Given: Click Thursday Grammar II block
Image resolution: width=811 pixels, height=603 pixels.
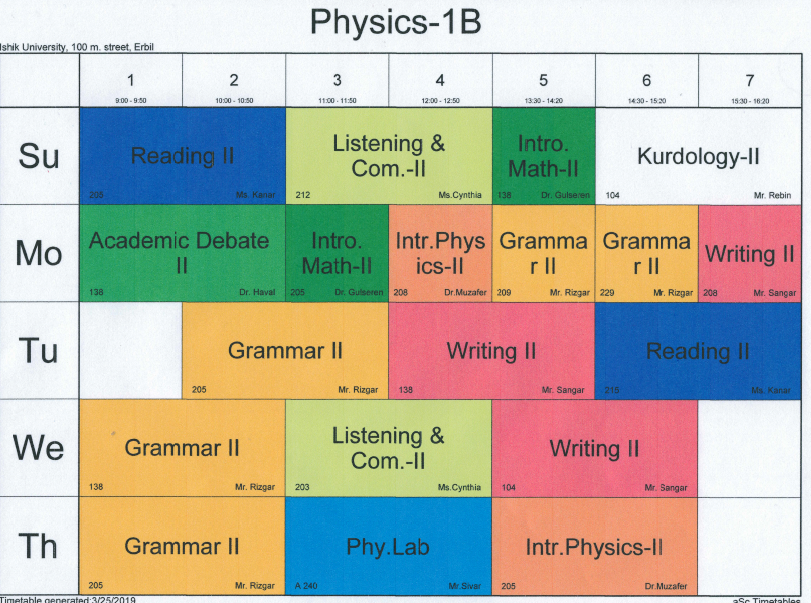Looking at the screenshot, I should [182, 545].
